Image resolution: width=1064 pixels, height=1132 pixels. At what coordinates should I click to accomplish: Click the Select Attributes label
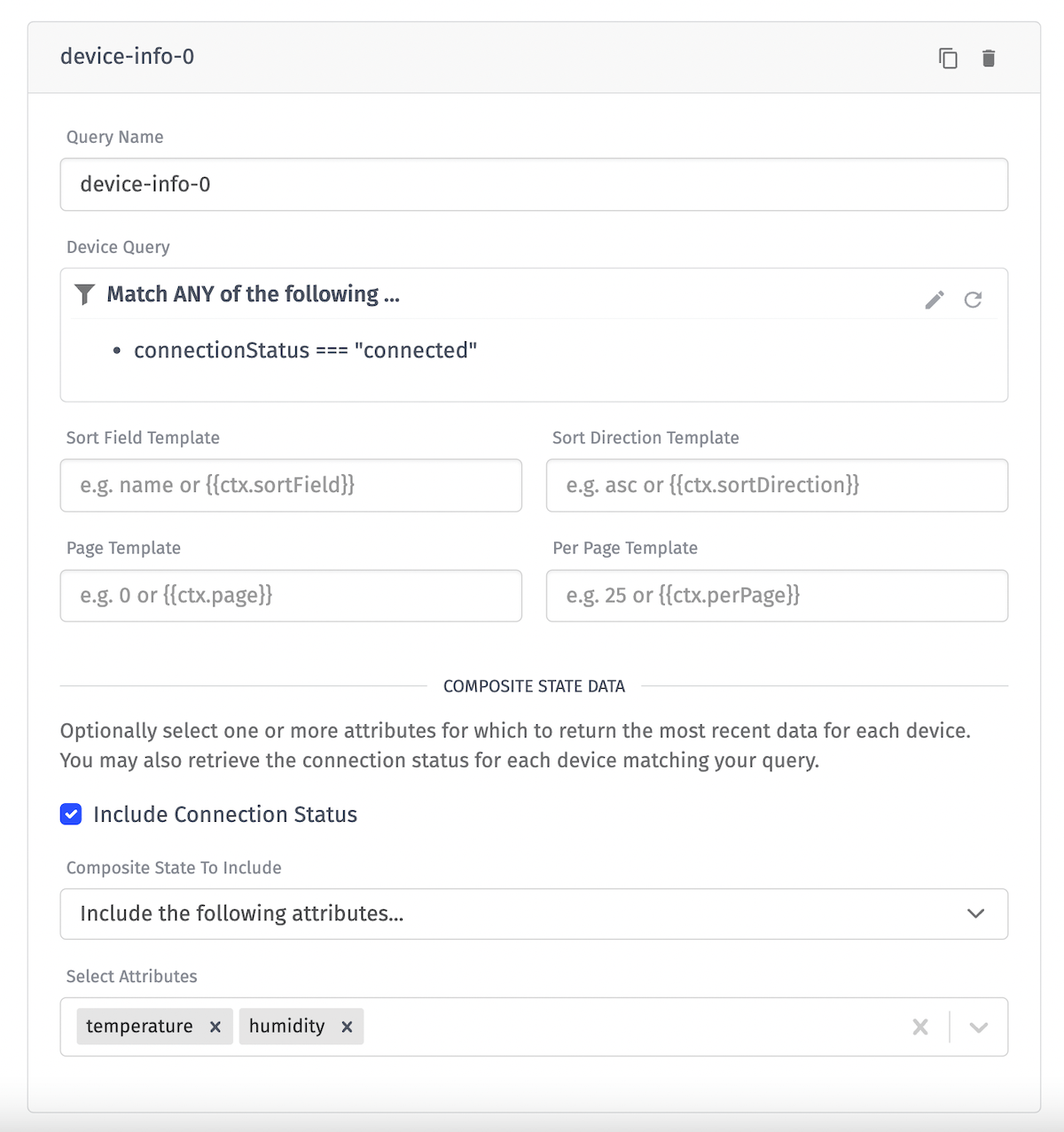(132, 977)
